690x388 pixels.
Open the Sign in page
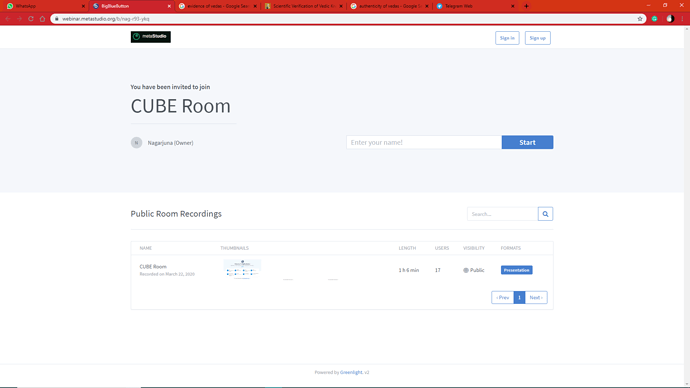click(507, 38)
